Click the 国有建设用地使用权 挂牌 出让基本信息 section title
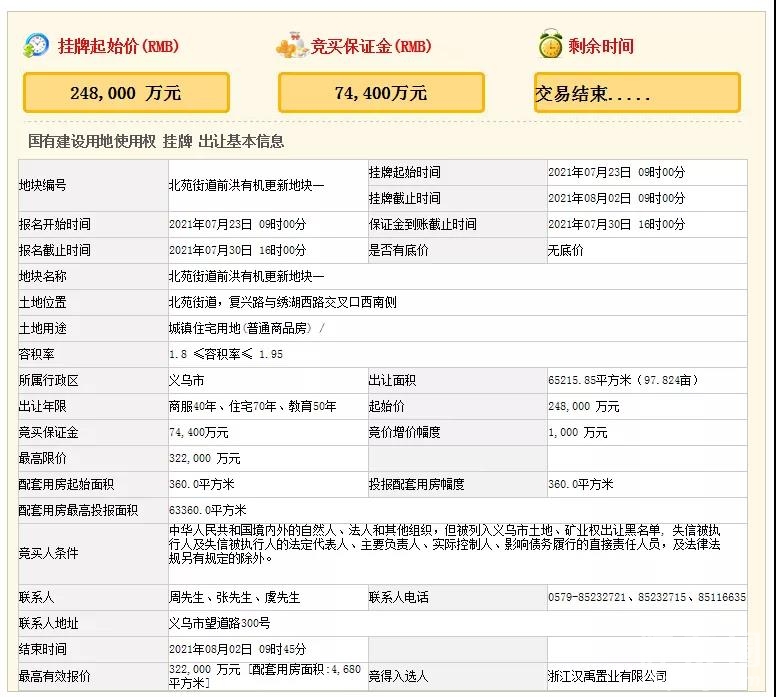776x697 pixels. coord(155,142)
